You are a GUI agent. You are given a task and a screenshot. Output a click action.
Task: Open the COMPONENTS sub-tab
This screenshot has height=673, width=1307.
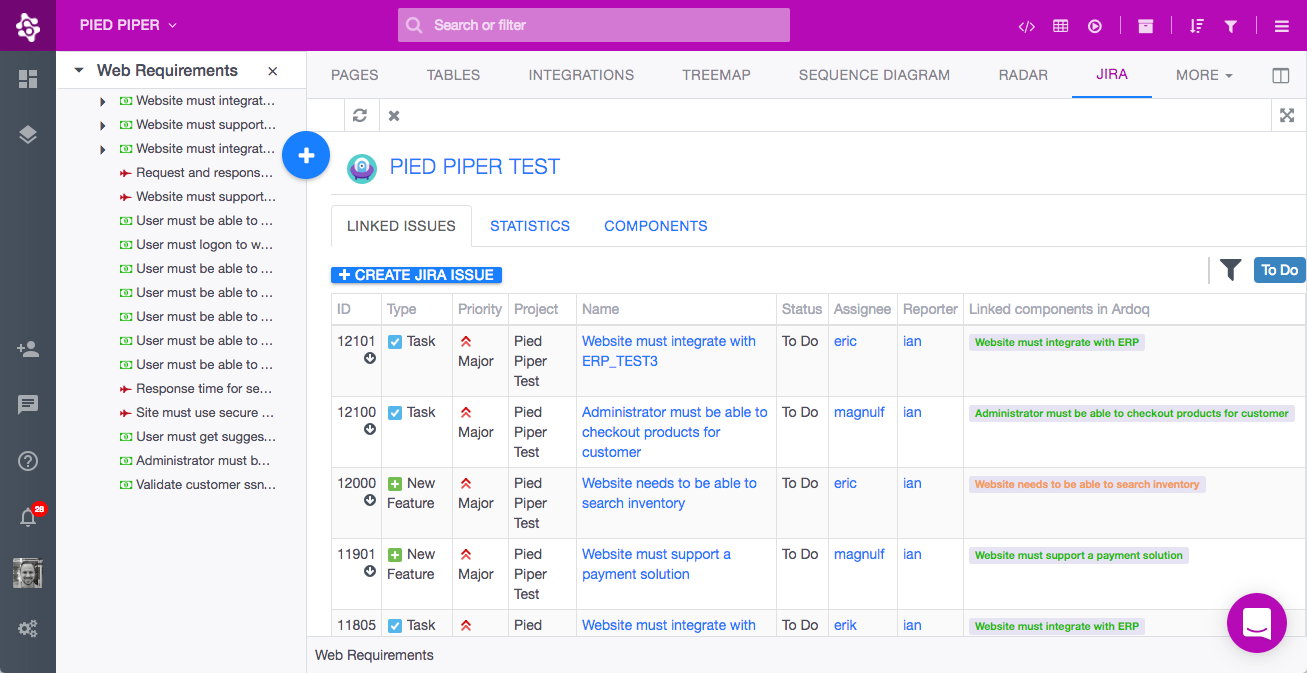656,226
